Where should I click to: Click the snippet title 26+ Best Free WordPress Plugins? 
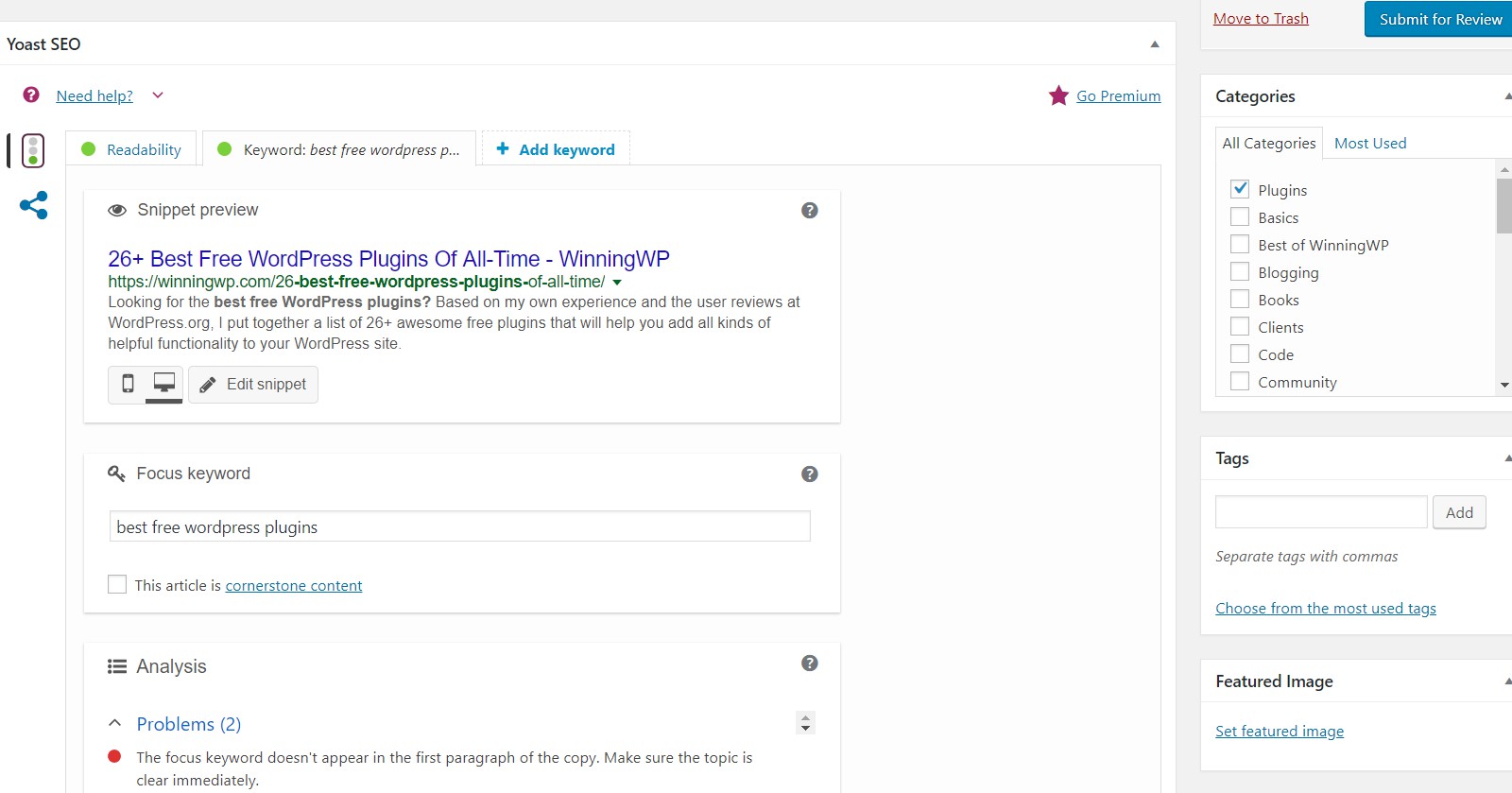click(388, 259)
